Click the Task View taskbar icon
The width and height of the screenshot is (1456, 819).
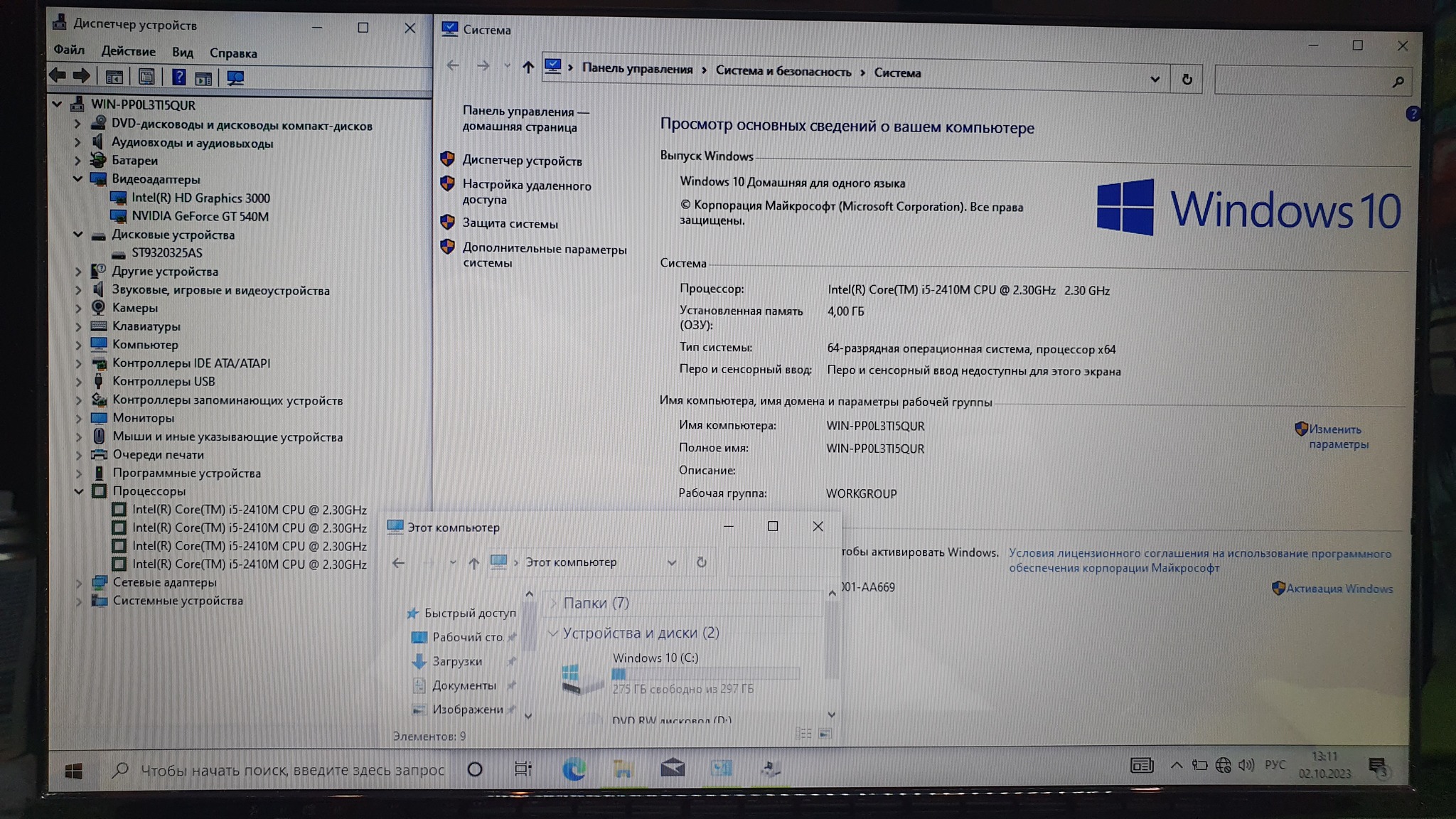point(523,769)
